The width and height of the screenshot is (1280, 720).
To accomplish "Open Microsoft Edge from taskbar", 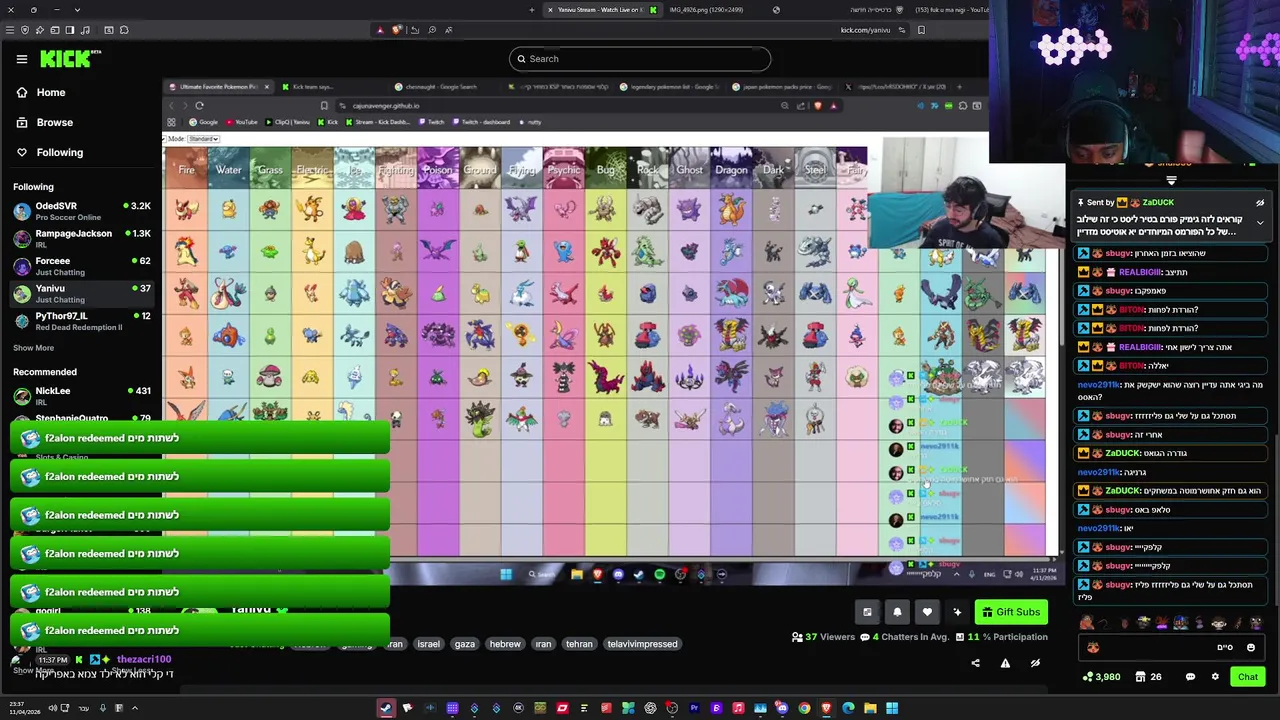I will point(848,708).
